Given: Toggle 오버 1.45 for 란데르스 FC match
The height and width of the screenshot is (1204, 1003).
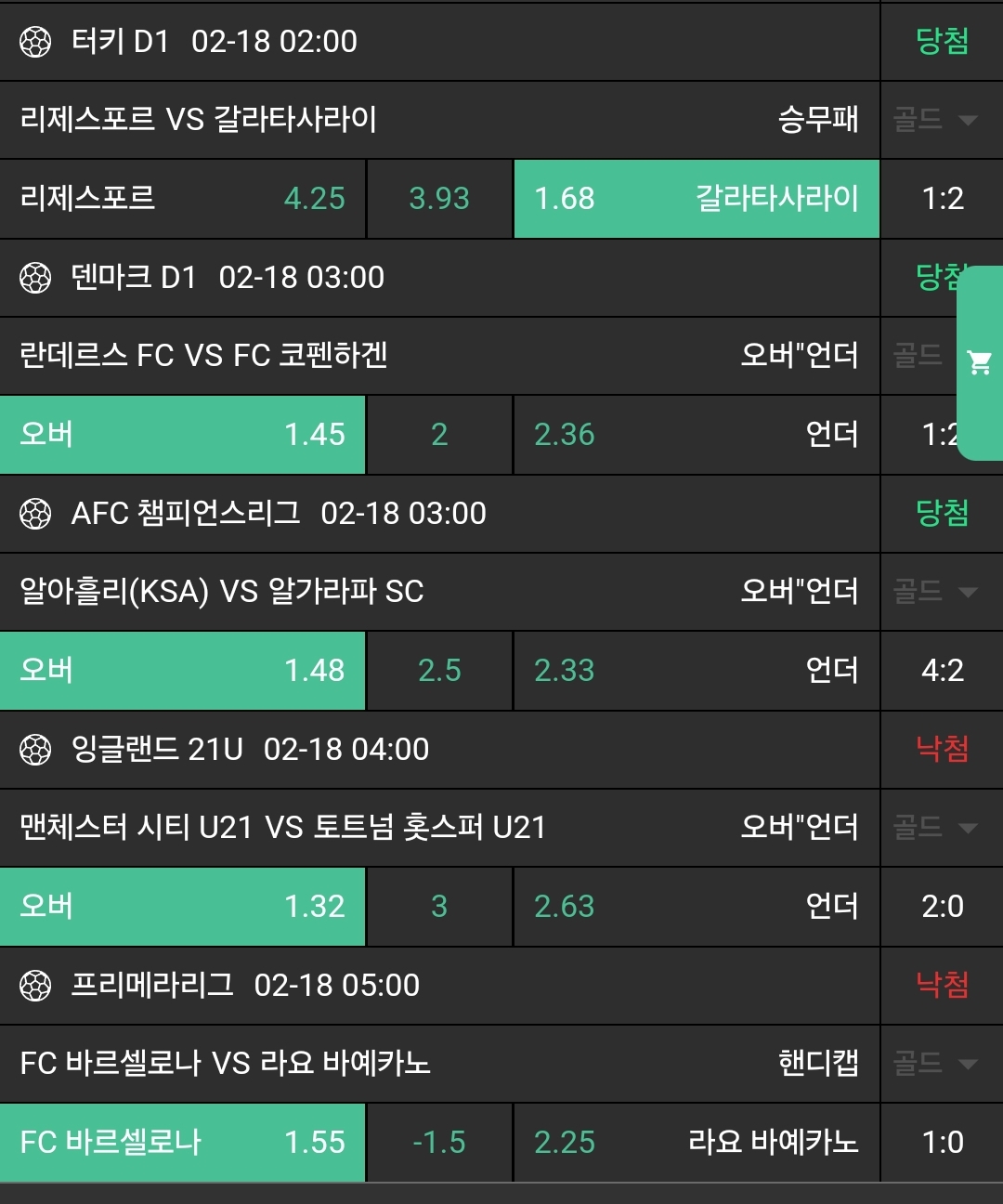Looking at the screenshot, I should (x=183, y=435).
